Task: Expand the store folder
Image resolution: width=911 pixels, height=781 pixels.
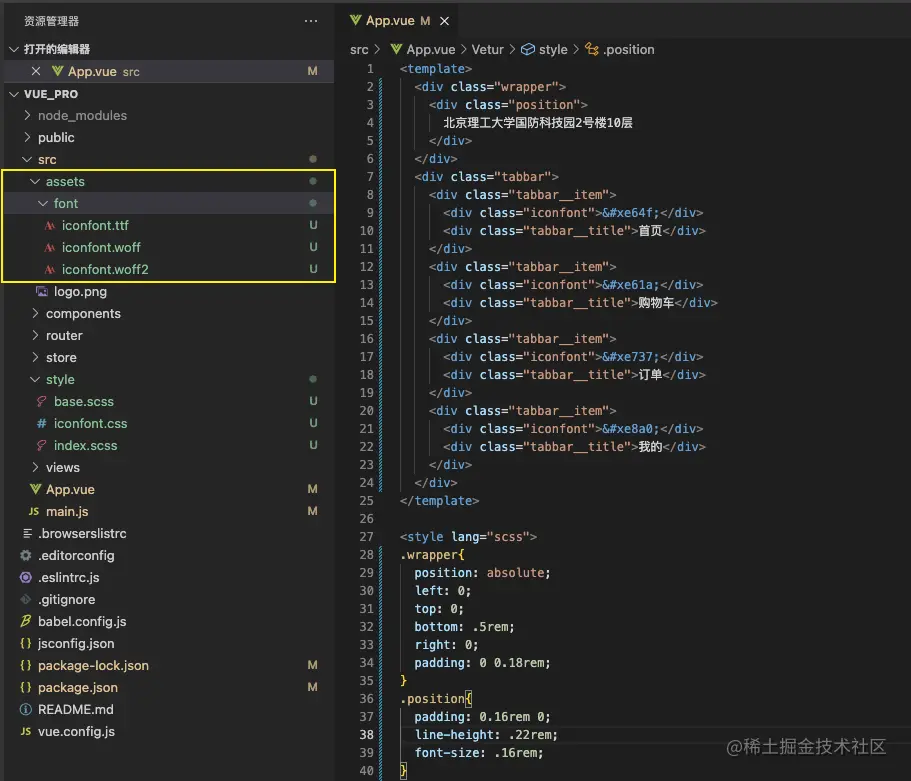Action: 35,357
